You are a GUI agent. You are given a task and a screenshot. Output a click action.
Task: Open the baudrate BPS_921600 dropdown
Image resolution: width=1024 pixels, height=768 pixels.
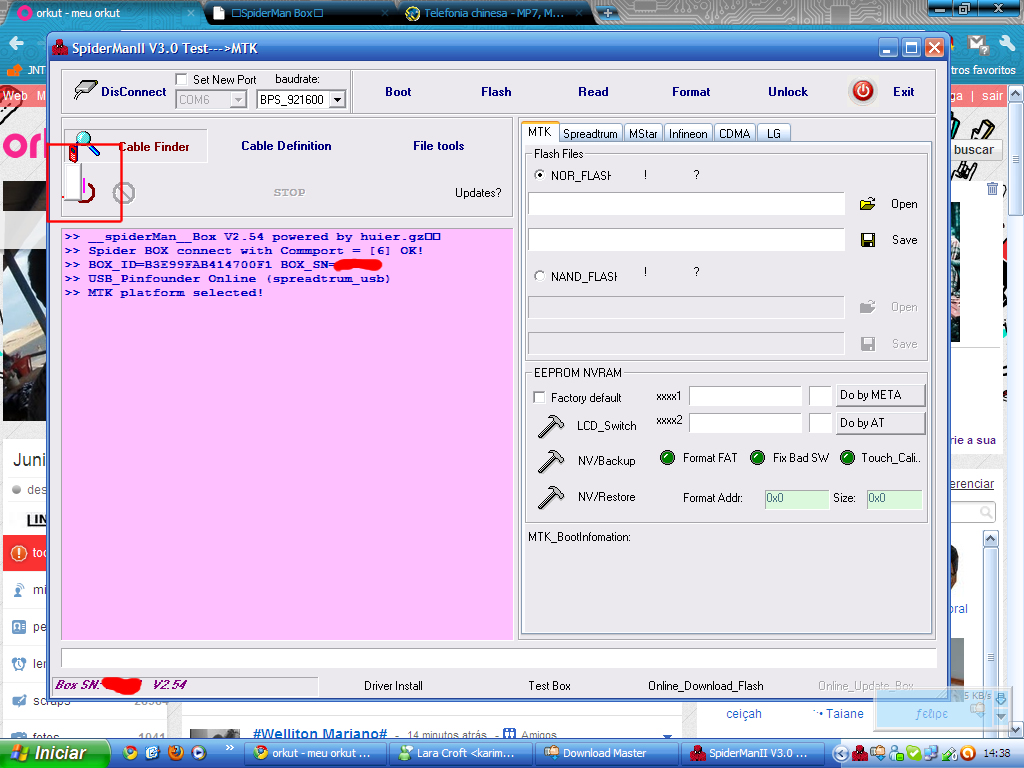tap(338, 100)
